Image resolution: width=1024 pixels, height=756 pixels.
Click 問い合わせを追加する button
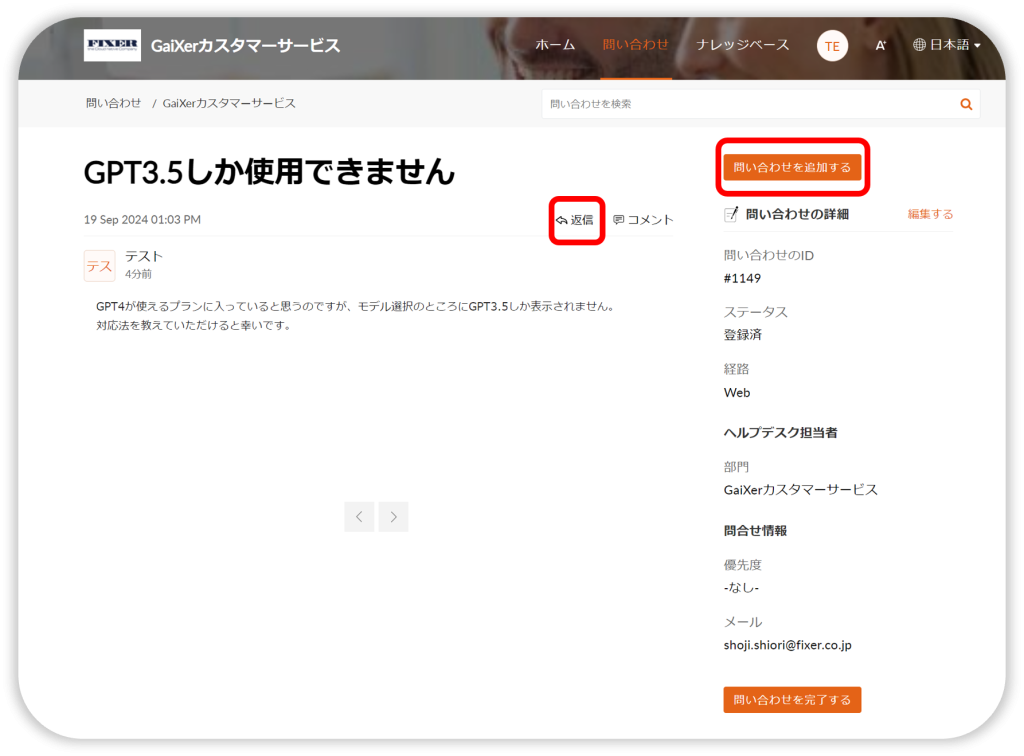coord(792,167)
